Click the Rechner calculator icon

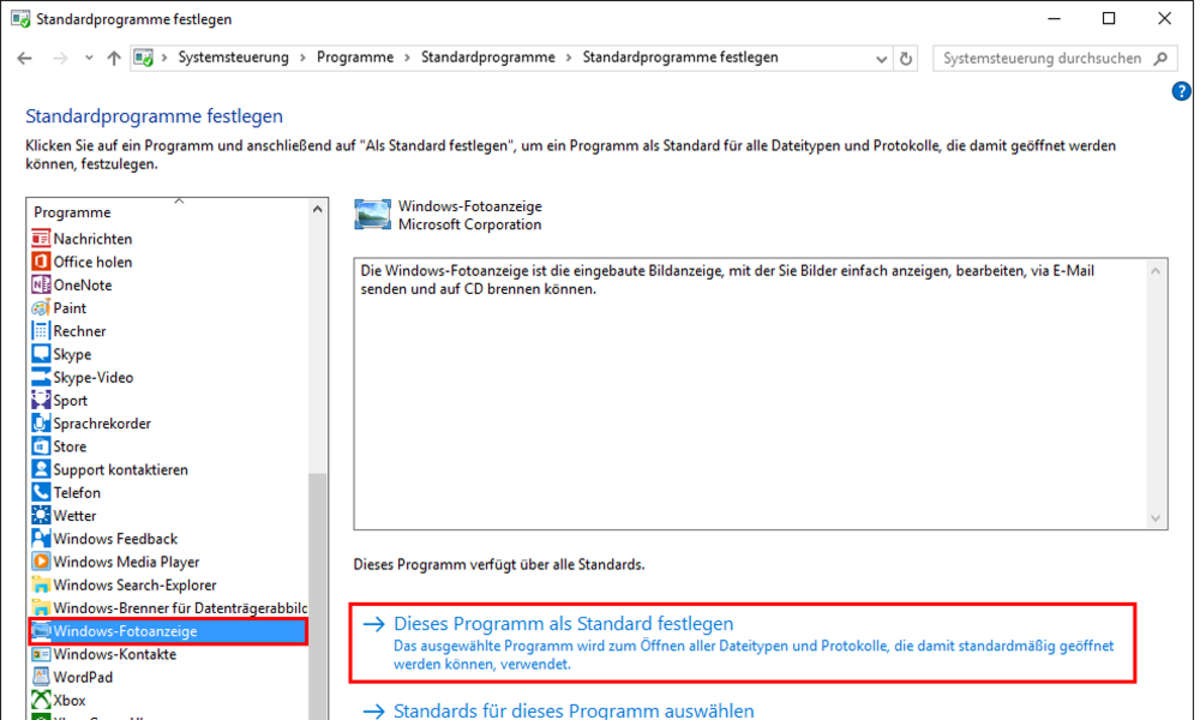41,331
